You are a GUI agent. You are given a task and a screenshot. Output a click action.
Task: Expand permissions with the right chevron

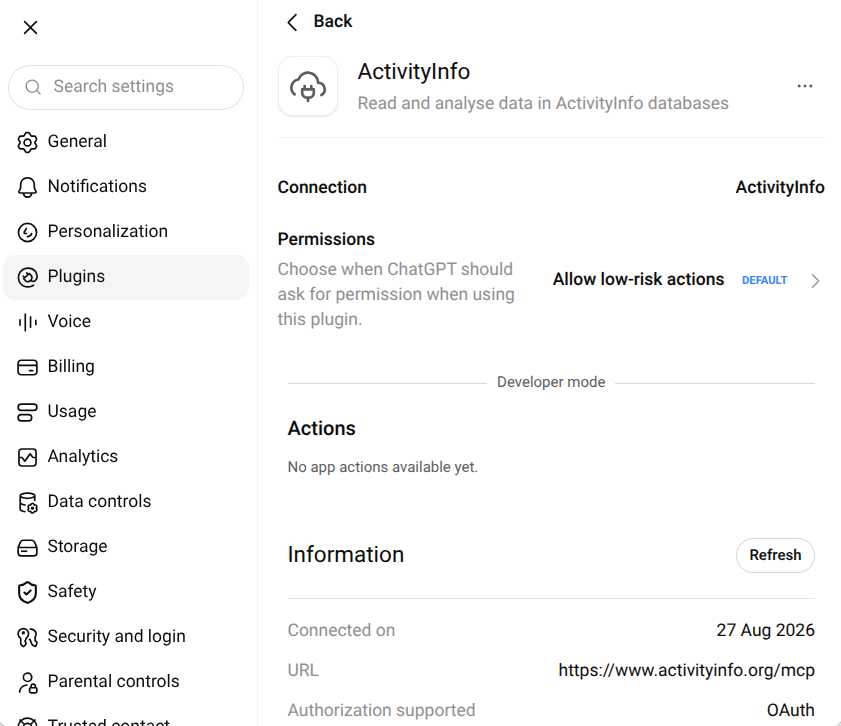pos(815,281)
